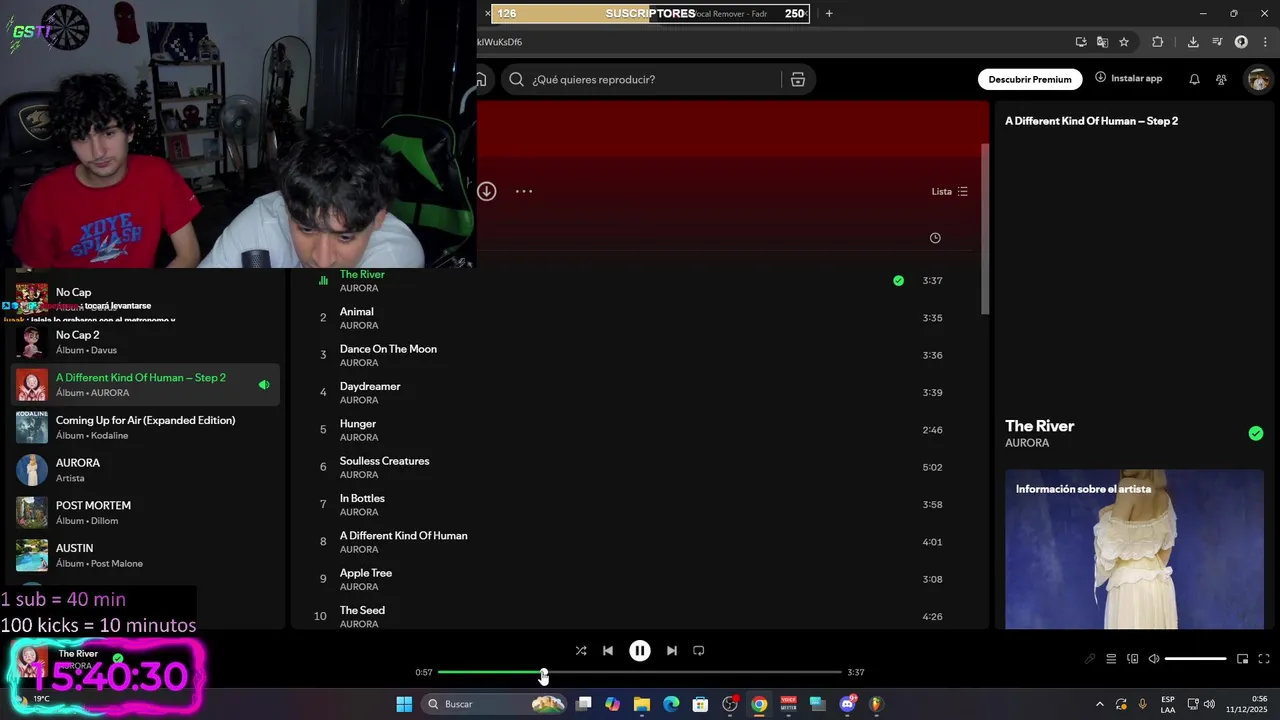Open the mini player icon
The width and height of the screenshot is (1280, 720).
pyautogui.click(x=1242, y=659)
